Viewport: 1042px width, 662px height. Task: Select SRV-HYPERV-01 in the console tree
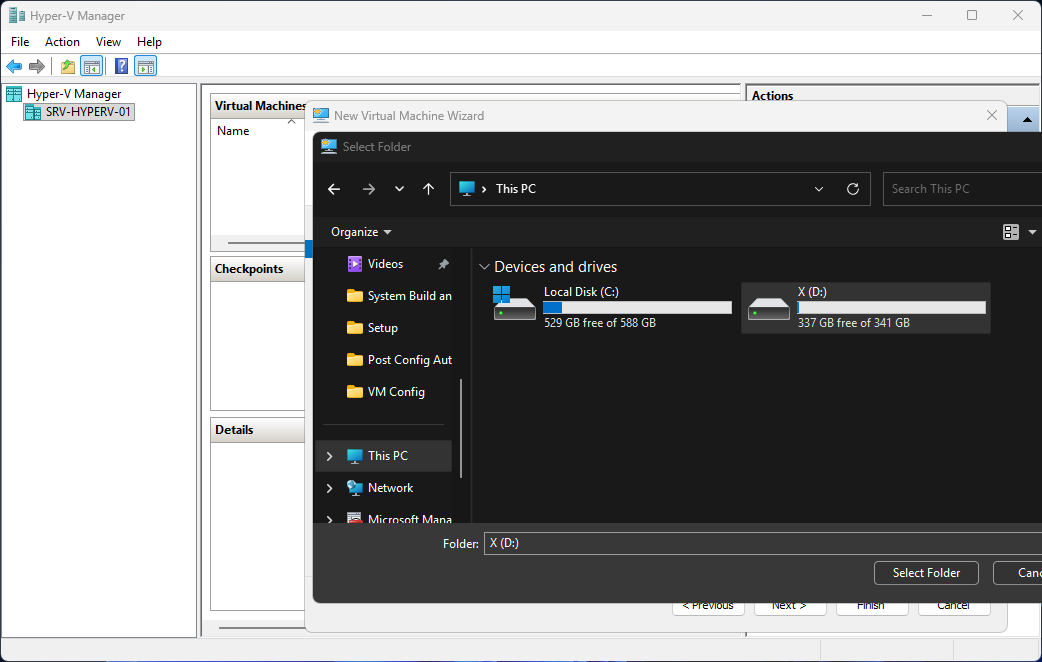[88, 112]
